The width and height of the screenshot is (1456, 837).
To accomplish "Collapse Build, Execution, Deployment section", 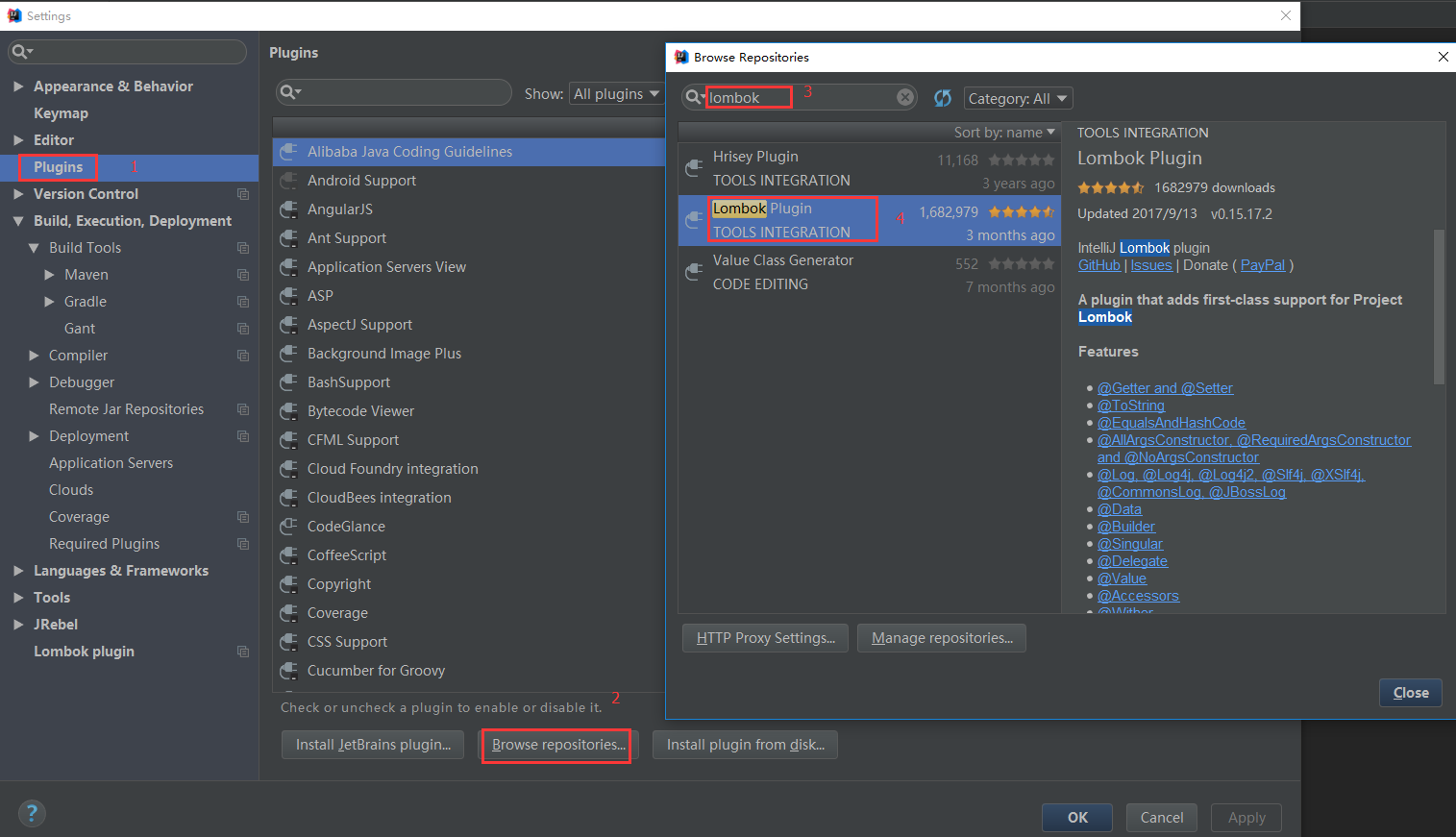I will pos(18,221).
